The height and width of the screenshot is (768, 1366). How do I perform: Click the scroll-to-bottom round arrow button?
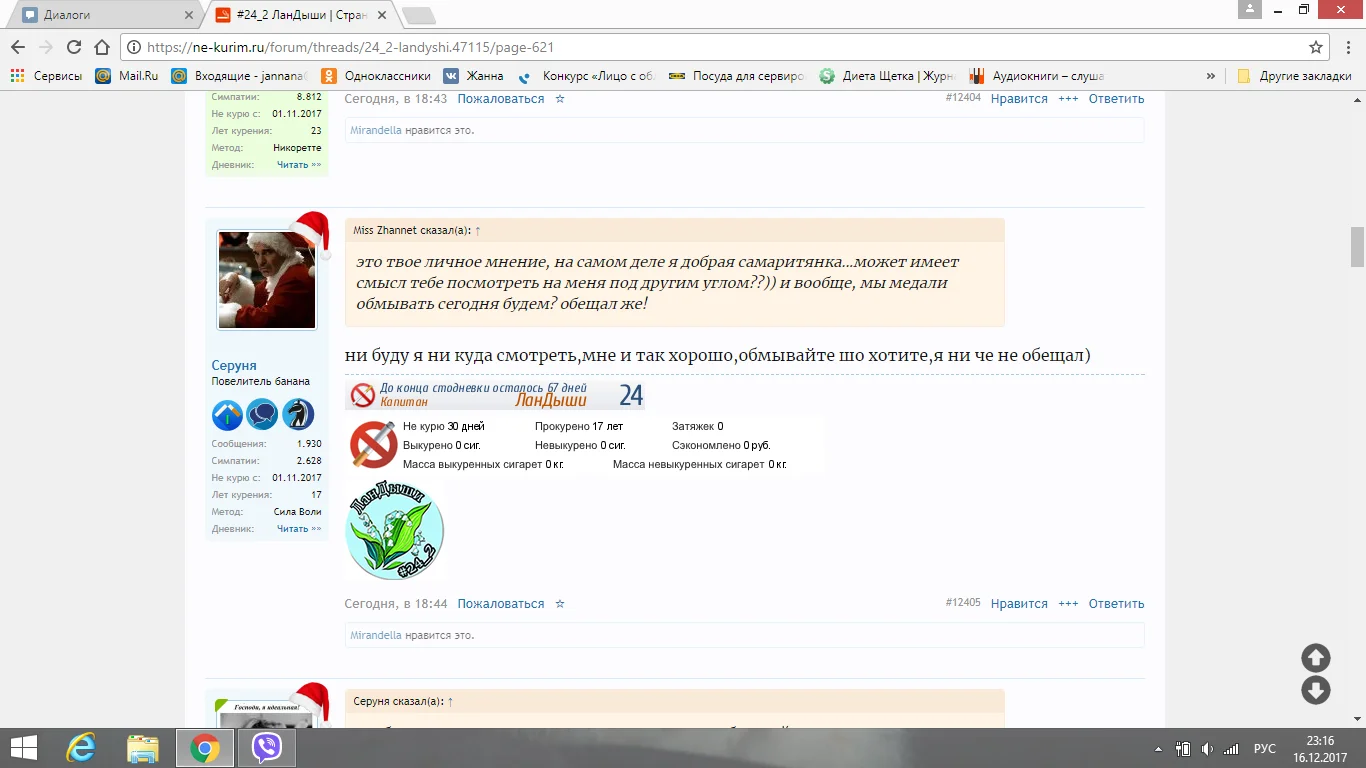click(x=1316, y=690)
